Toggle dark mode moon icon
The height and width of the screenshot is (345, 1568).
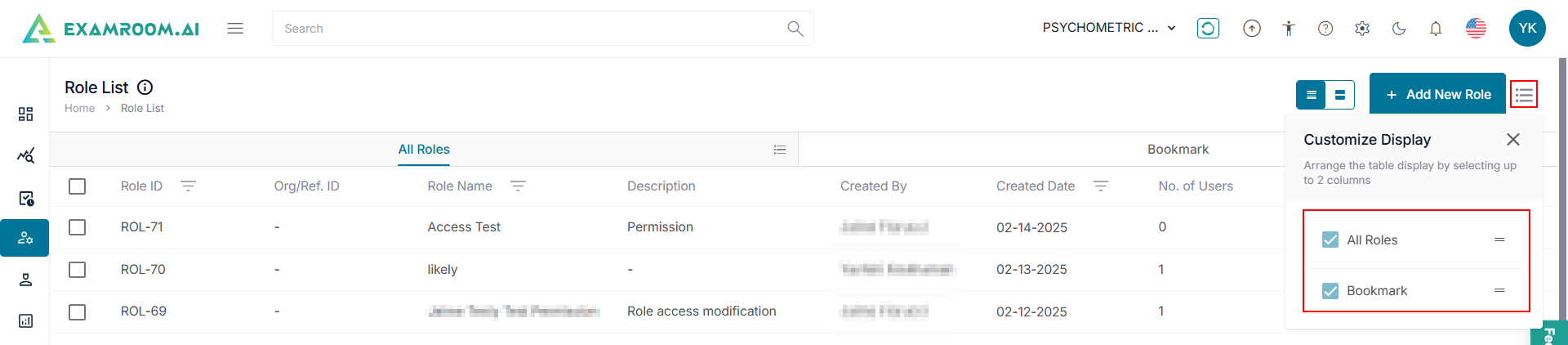(1399, 29)
